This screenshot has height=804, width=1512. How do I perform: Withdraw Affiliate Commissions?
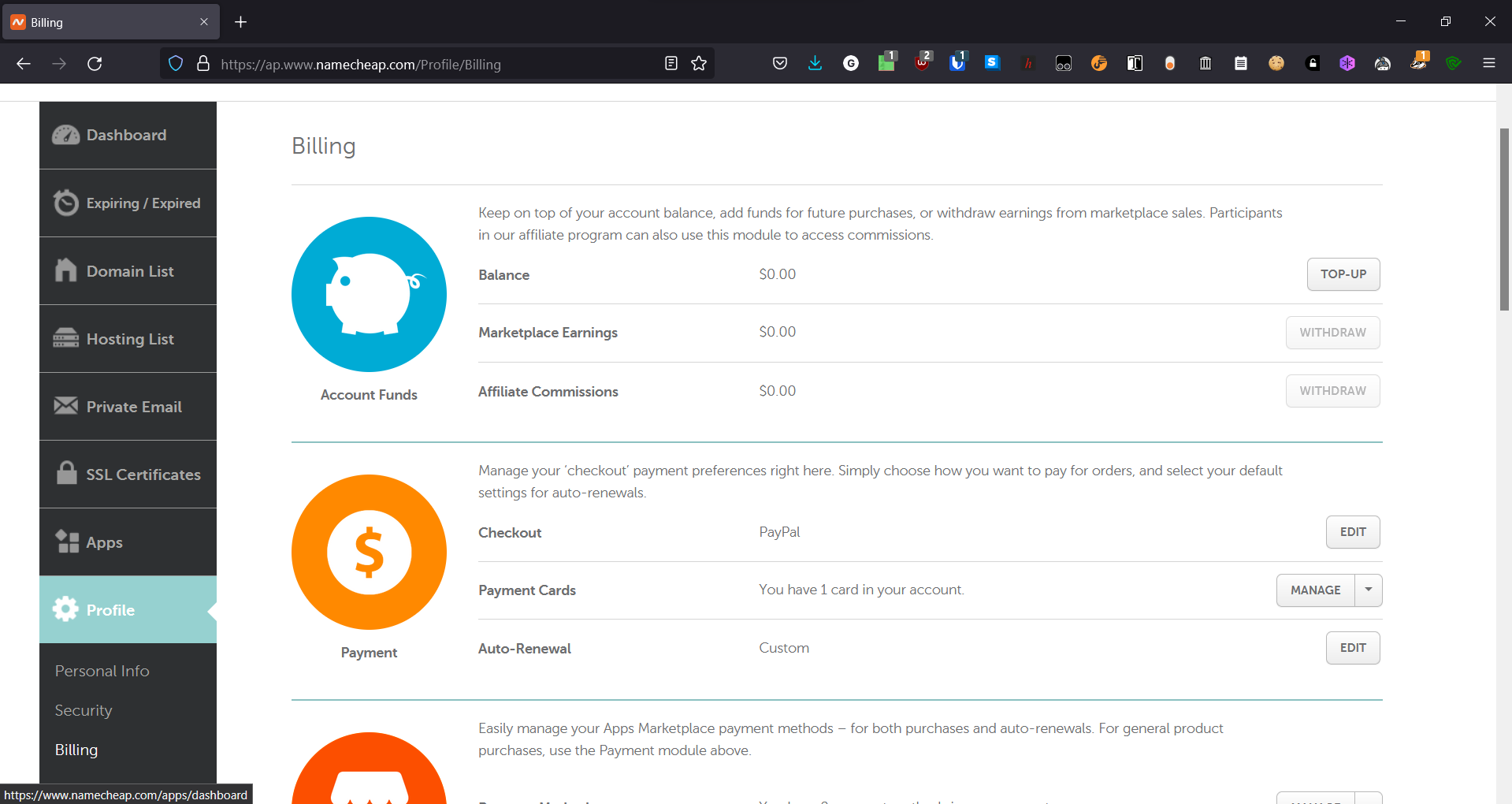(x=1332, y=391)
